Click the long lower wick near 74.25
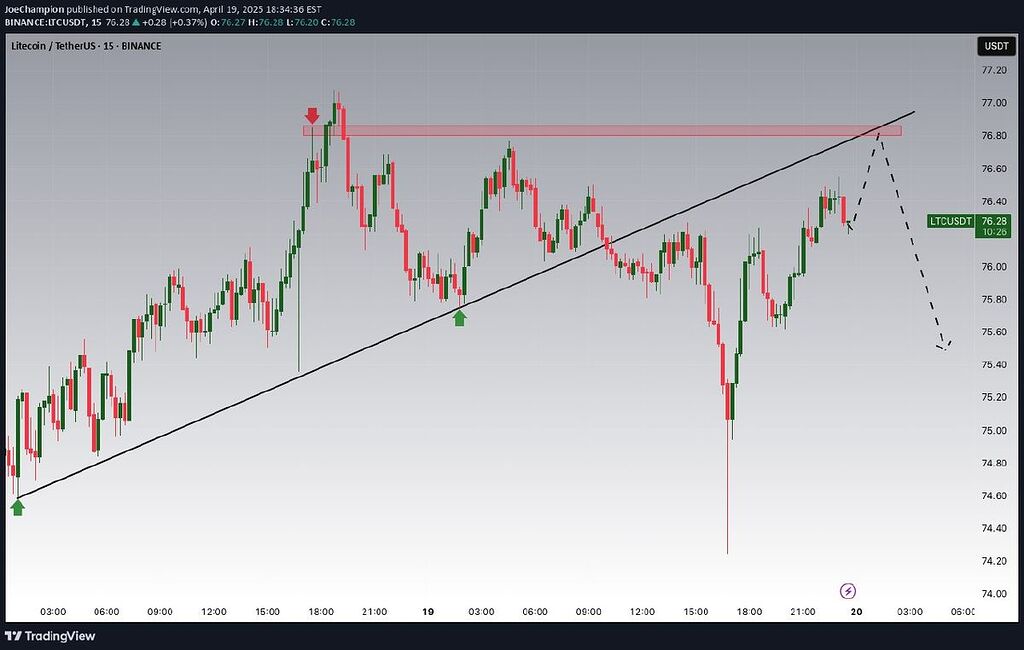The height and width of the screenshot is (650, 1024). coord(727,500)
